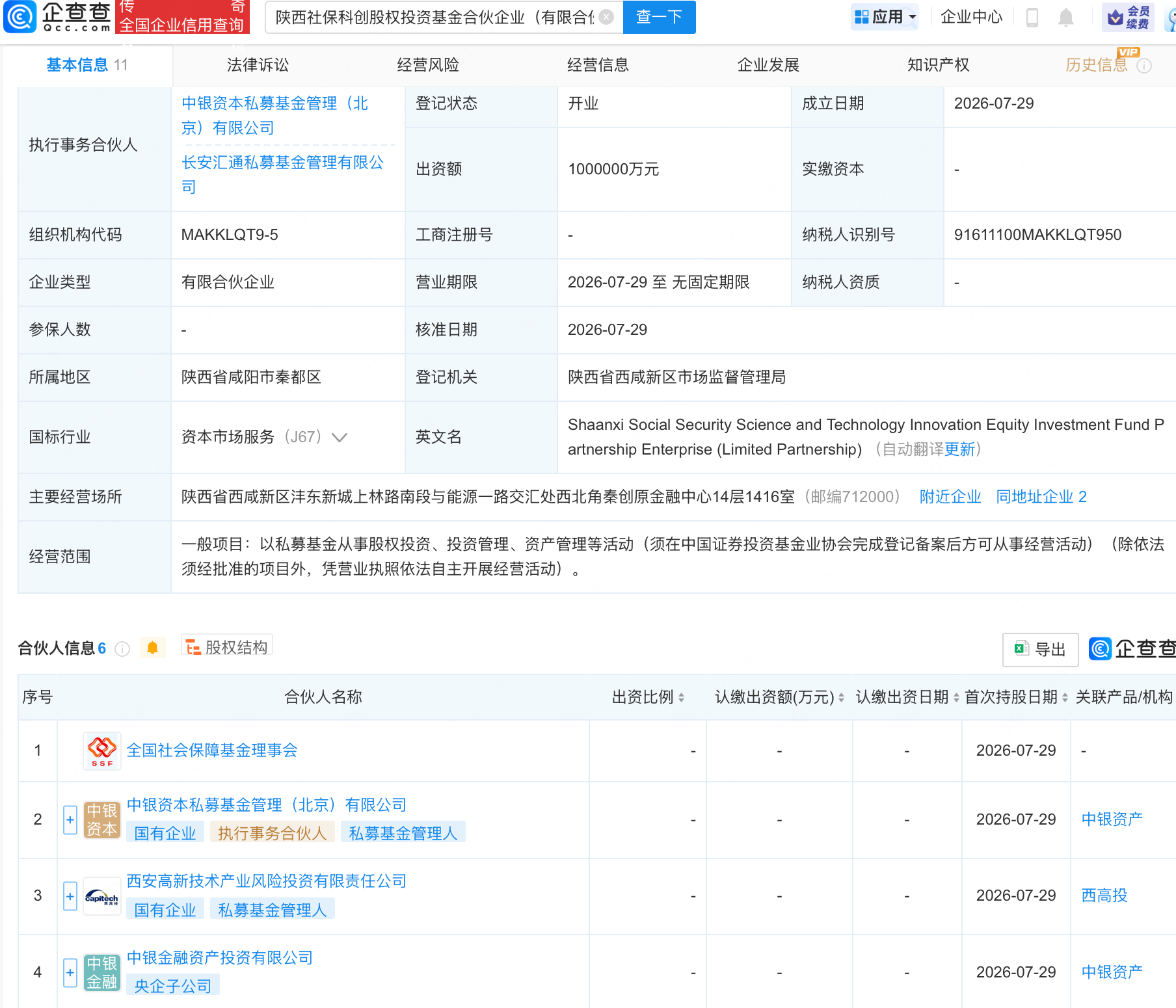Select the 1000000万元 capital value
This screenshot has width=1176, height=1008.
(x=613, y=169)
